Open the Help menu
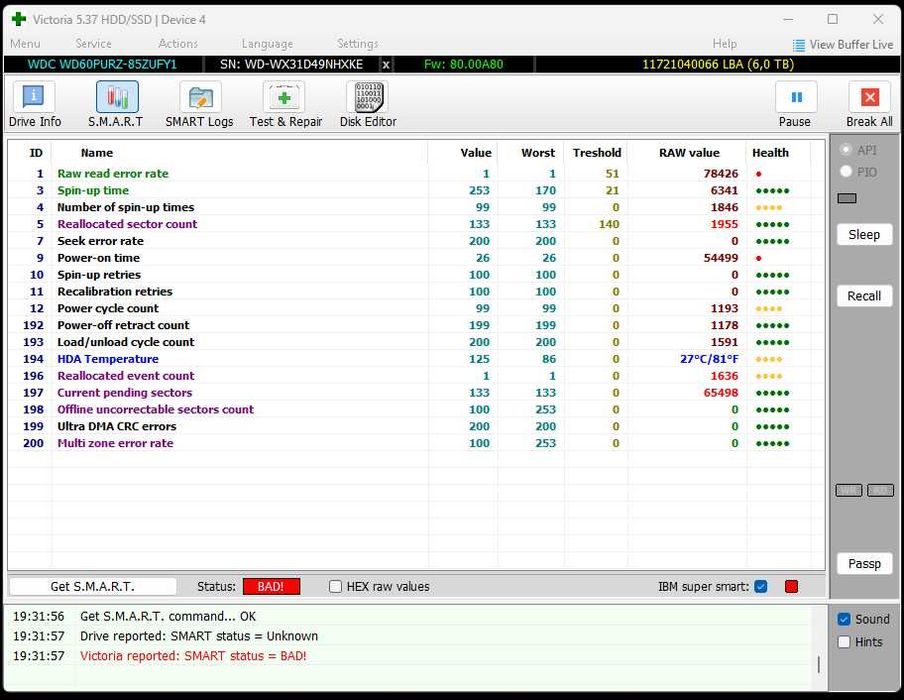The image size is (904, 700). click(x=725, y=44)
